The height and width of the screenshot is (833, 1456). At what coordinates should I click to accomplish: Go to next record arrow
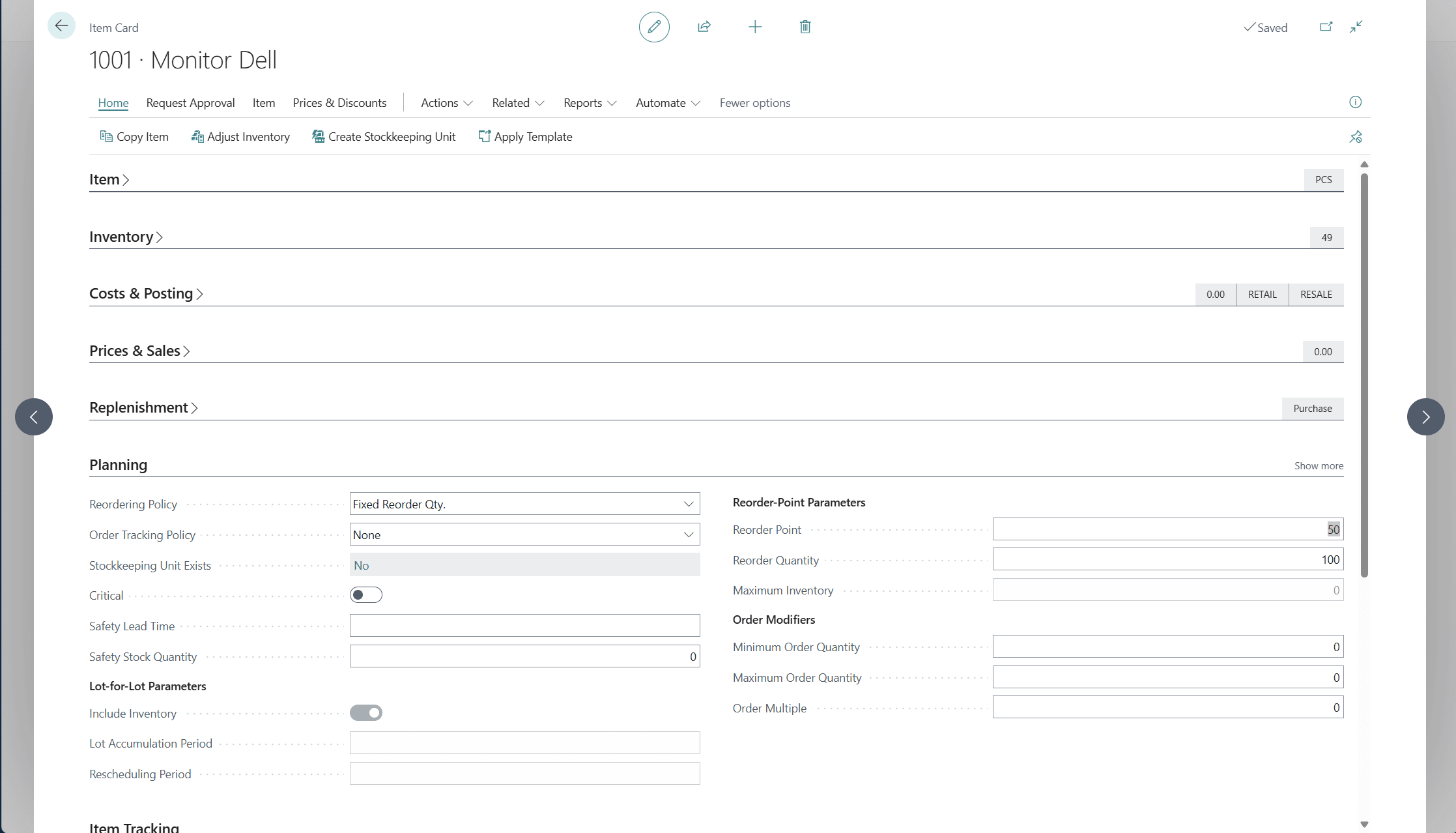(1425, 417)
